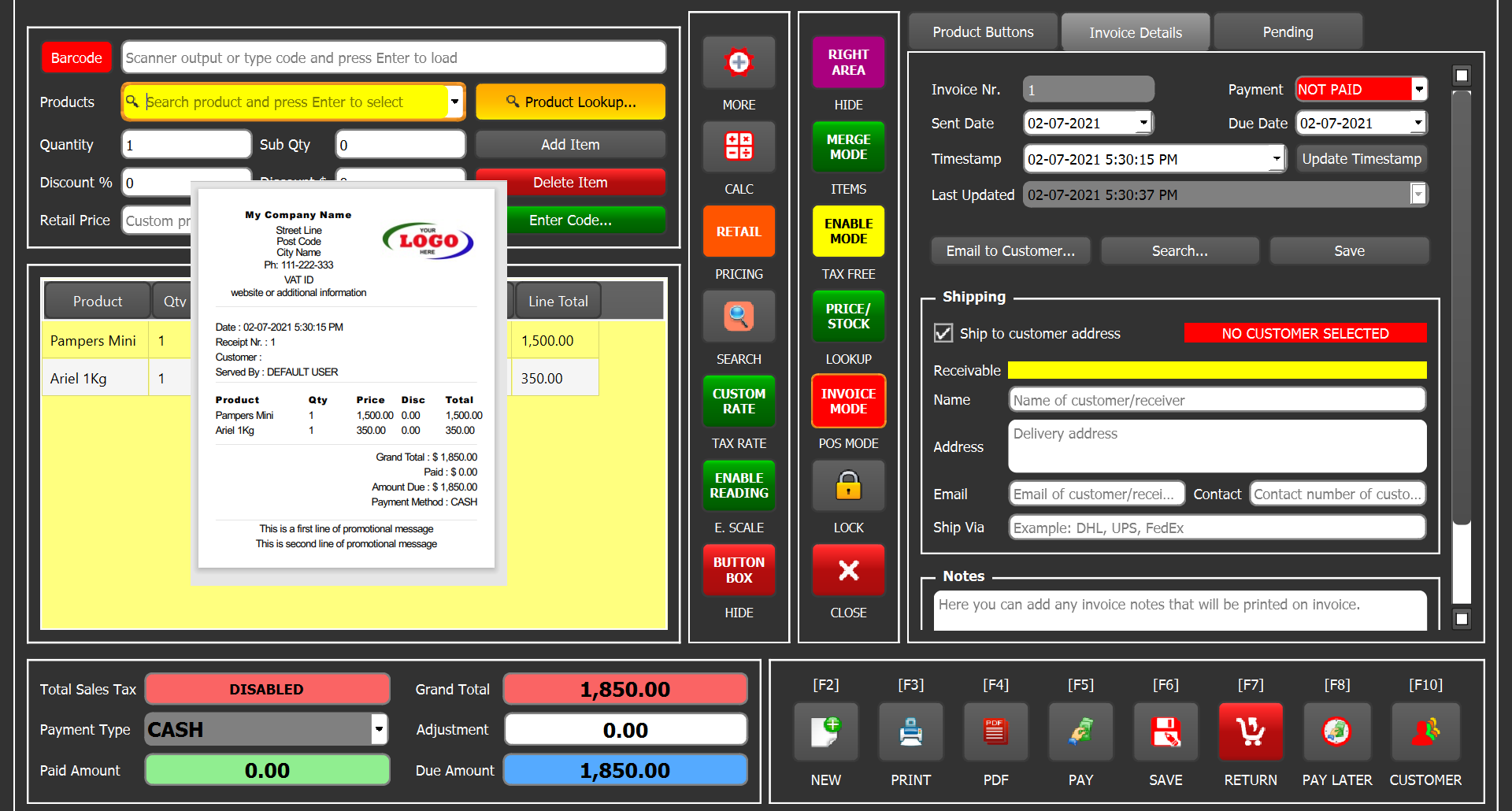This screenshot has height=811, width=1512.
Task: Click the red Delete Item button
Action: [x=570, y=183]
